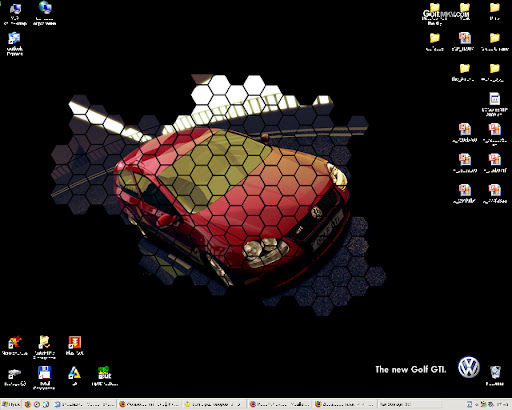Click the leftmost system tray icon
Image resolution: width=512 pixels, height=410 pixels.
point(469,404)
